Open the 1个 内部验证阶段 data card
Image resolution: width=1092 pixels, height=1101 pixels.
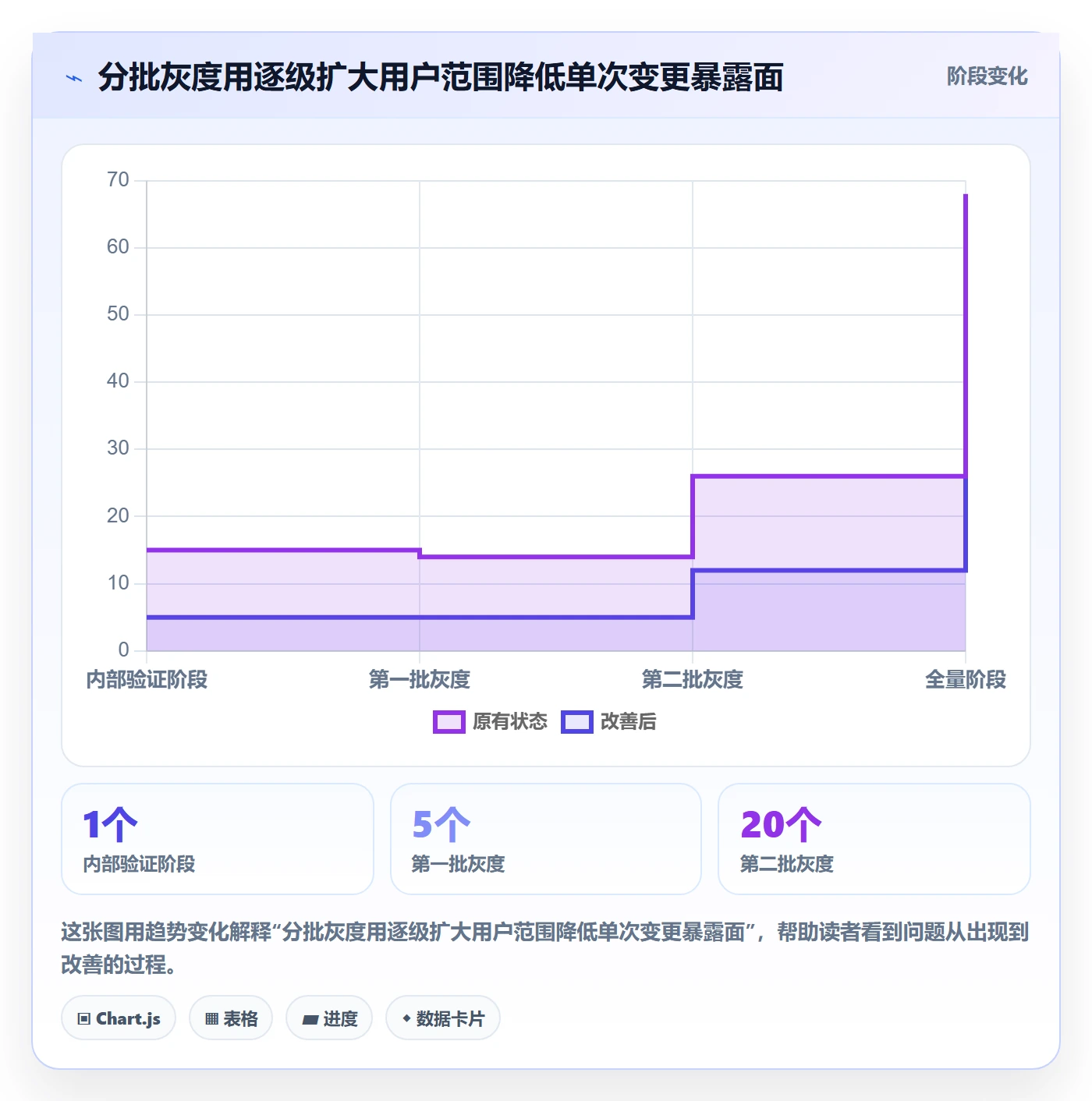(x=218, y=839)
